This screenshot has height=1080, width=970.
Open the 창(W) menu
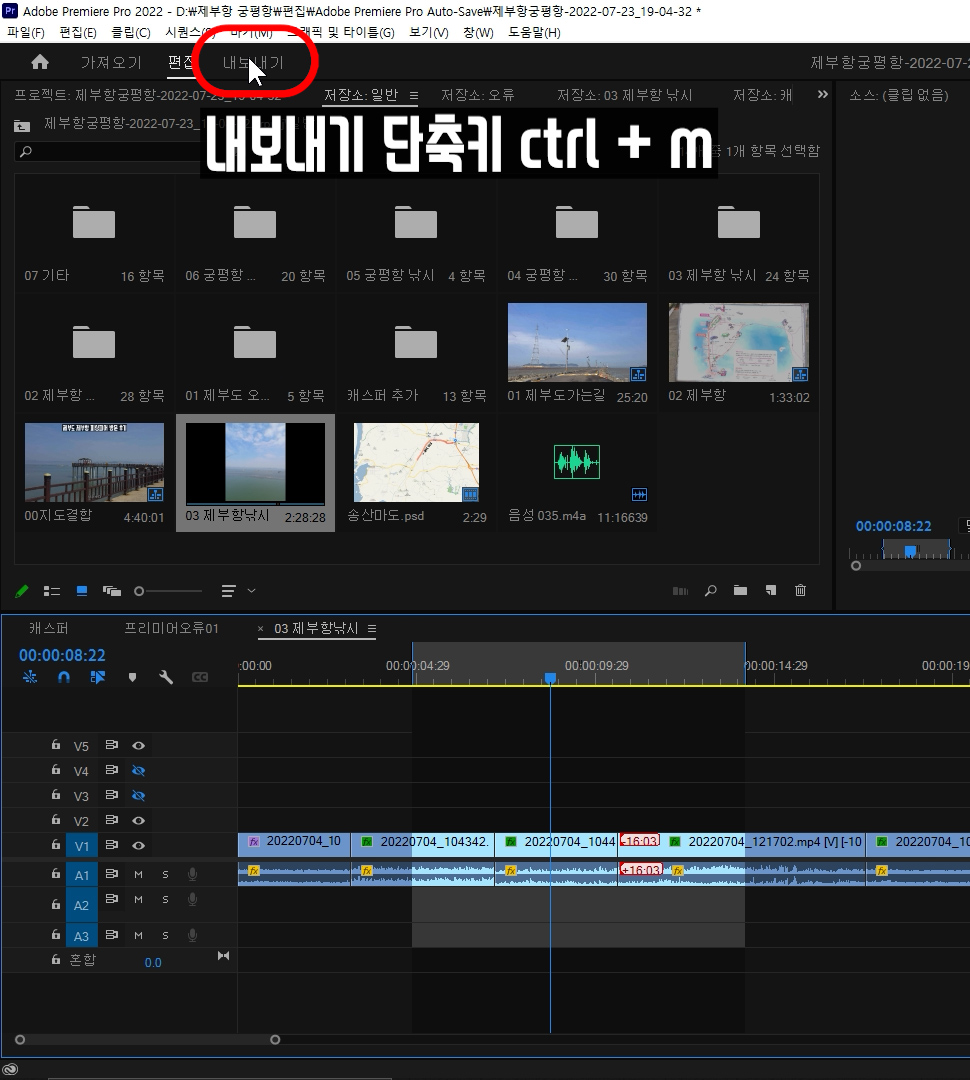pos(478,32)
